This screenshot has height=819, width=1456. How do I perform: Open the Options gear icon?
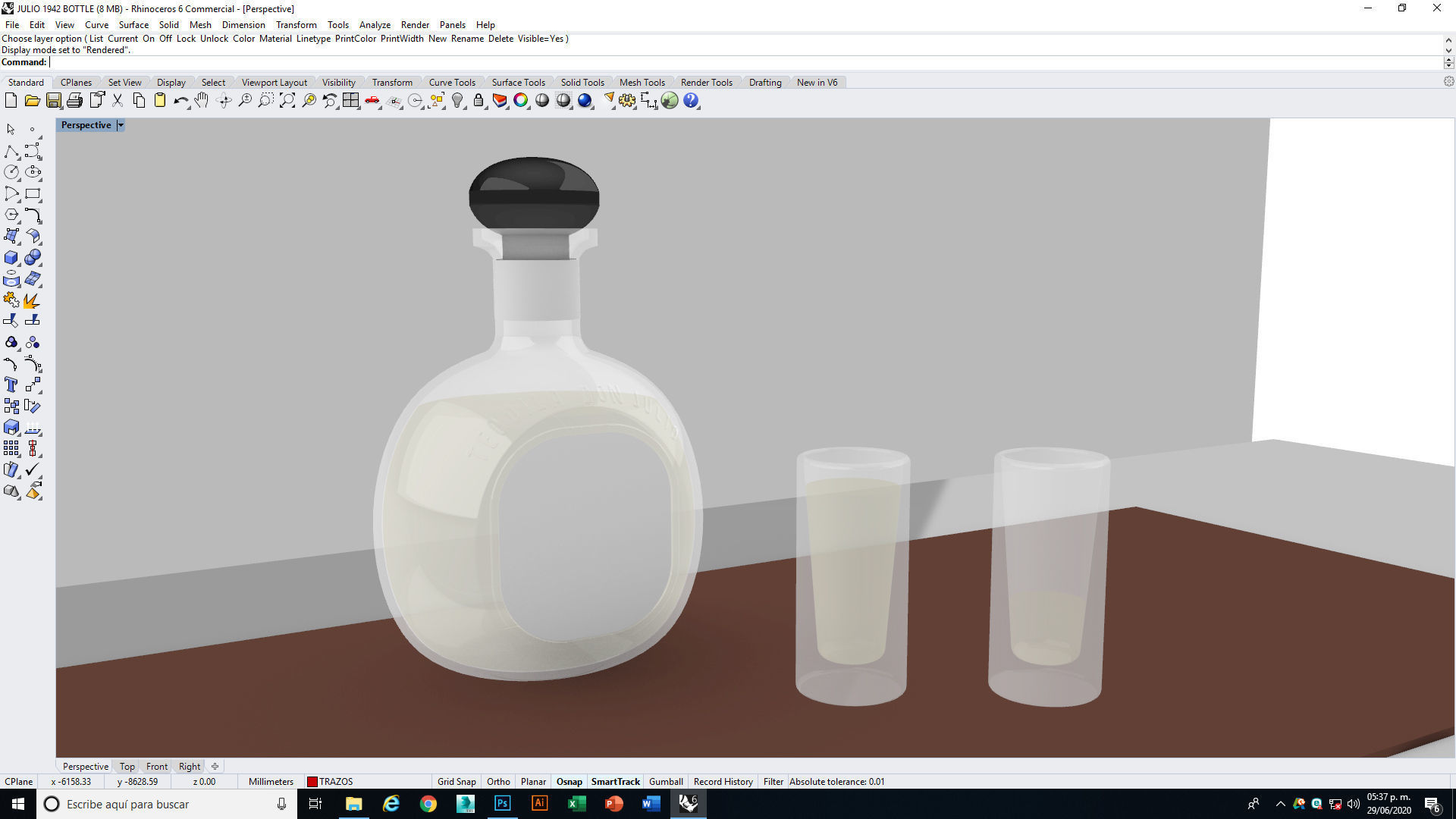tap(627, 101)
